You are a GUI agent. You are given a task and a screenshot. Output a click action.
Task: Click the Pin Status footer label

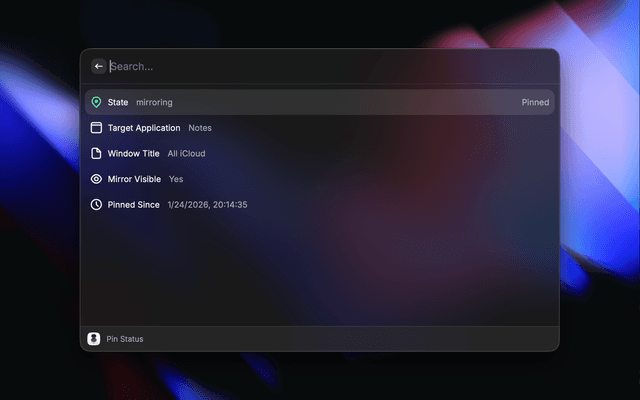[x=125, y=339]
